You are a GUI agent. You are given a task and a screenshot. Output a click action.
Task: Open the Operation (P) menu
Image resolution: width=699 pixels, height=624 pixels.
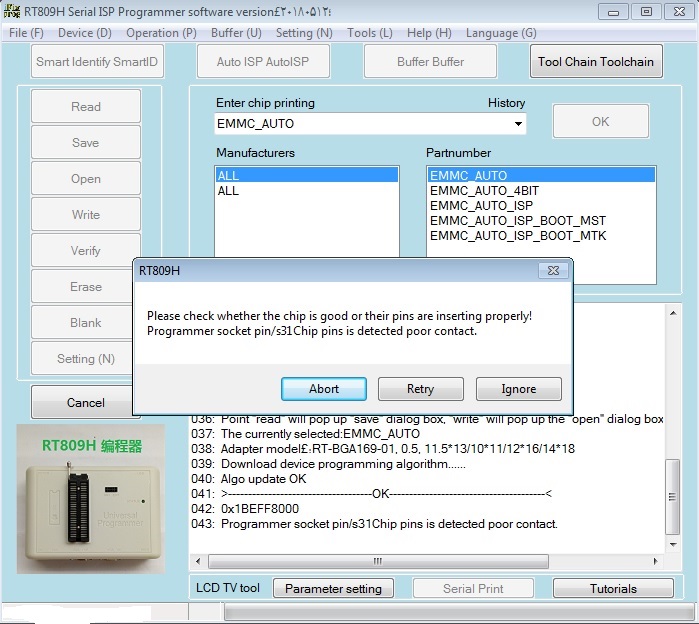(x=161, y=33)
